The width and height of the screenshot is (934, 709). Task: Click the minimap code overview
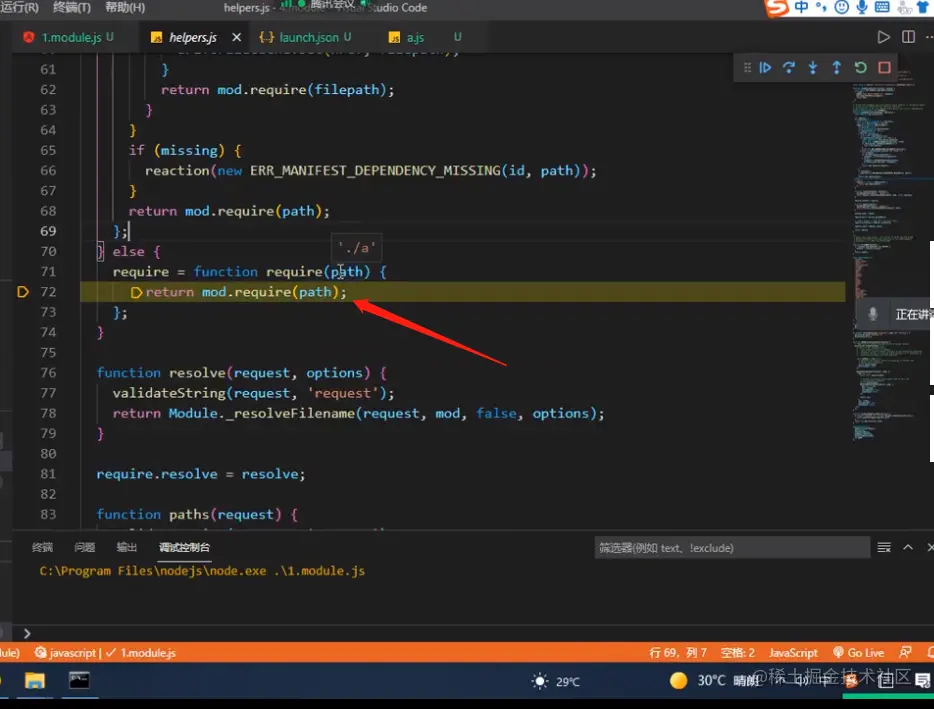pos(888,256)
